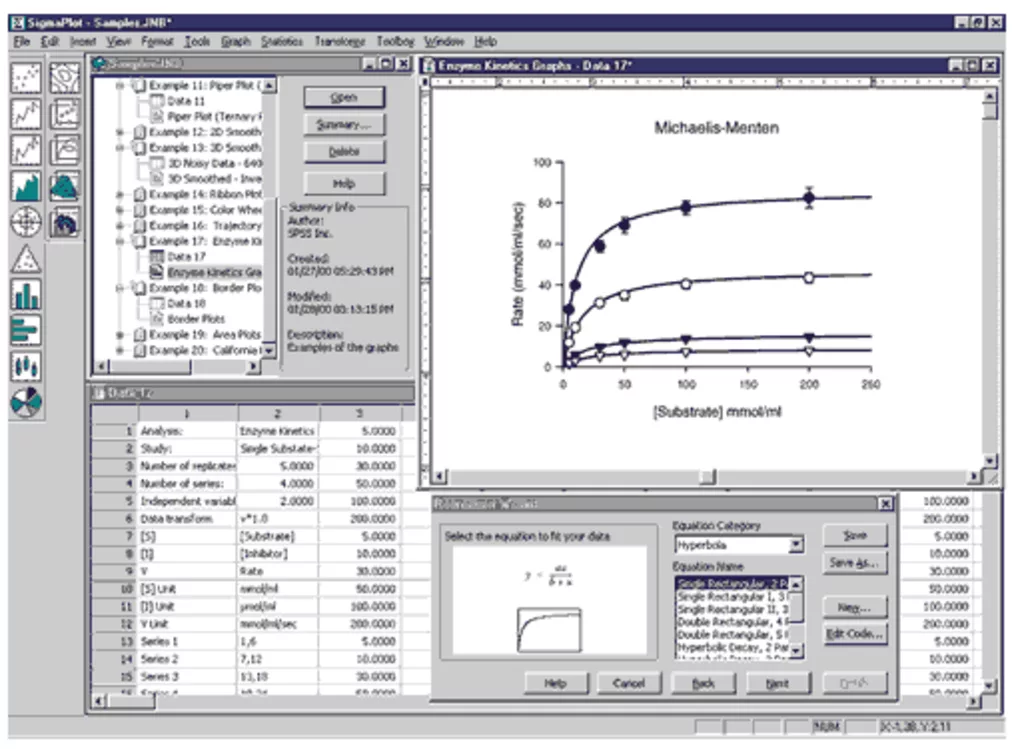The height and width of the screenshot is (749, 1020).
Task: Click the Summary button in Samples.JNB window
Action: (343, 125)
